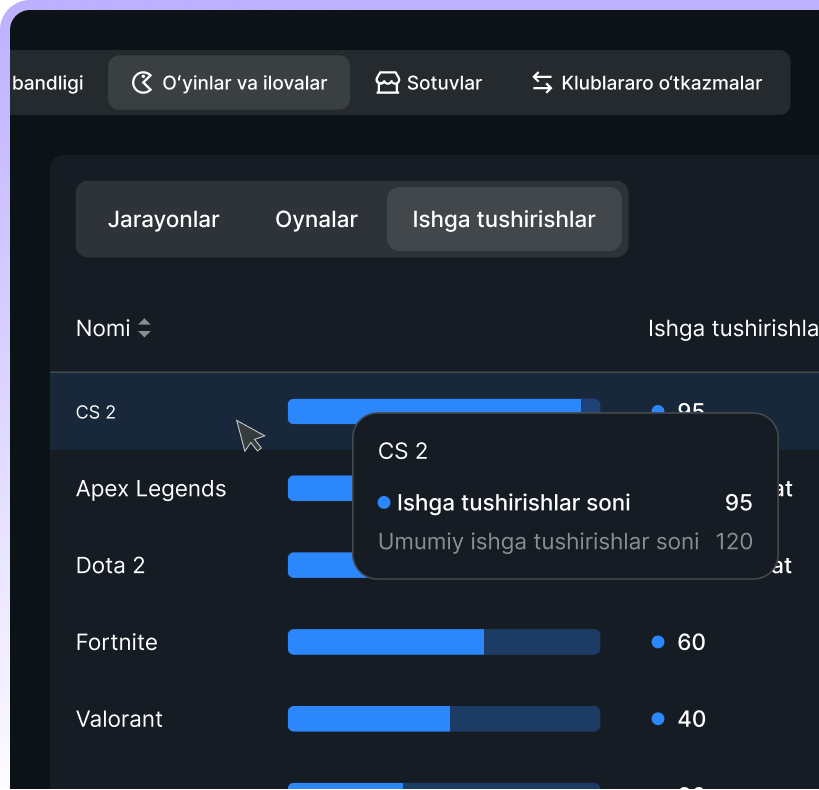The width and height of the screenshot is (819, 790).
Task: Select the Dota 2 row name
Action: (110, 566)
